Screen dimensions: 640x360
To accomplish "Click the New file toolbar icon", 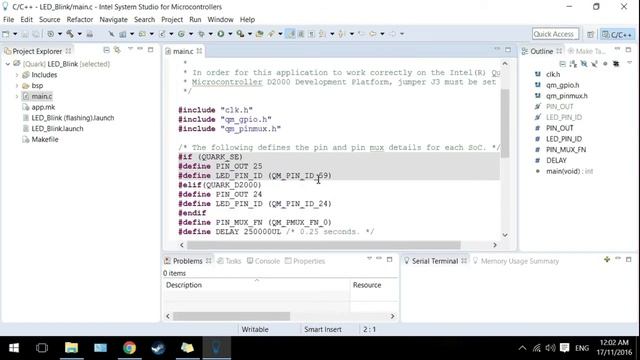I will click(6, 34).
